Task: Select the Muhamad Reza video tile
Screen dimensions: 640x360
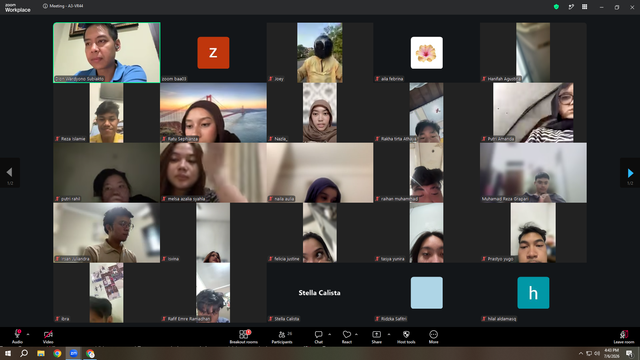Action: (533, 173)
